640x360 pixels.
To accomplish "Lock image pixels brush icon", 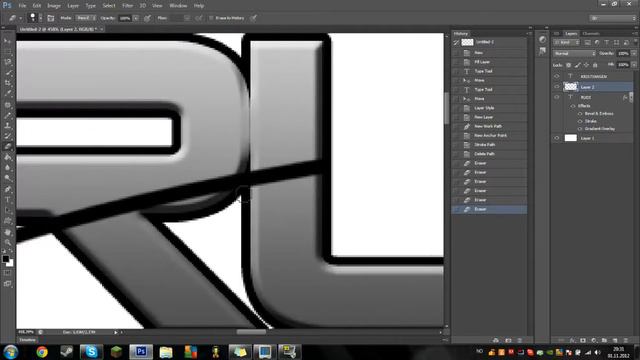I will (578, 65).
